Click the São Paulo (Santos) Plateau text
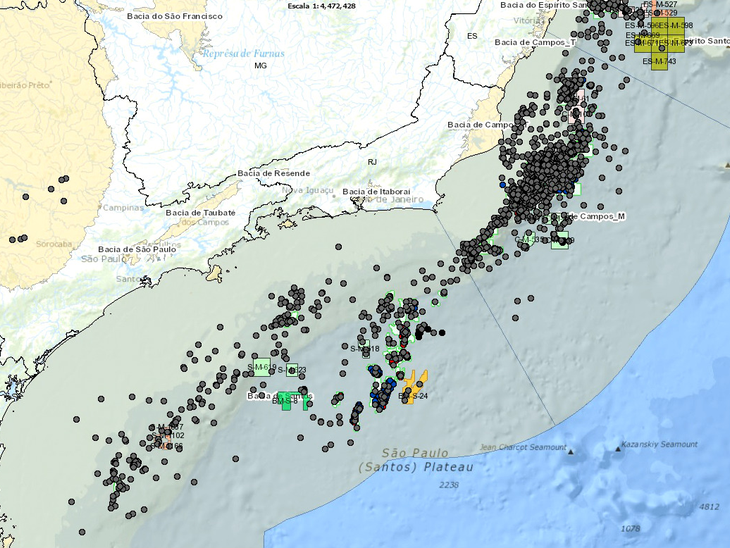Screen dimensions: 730x548 tap(419, 460)
